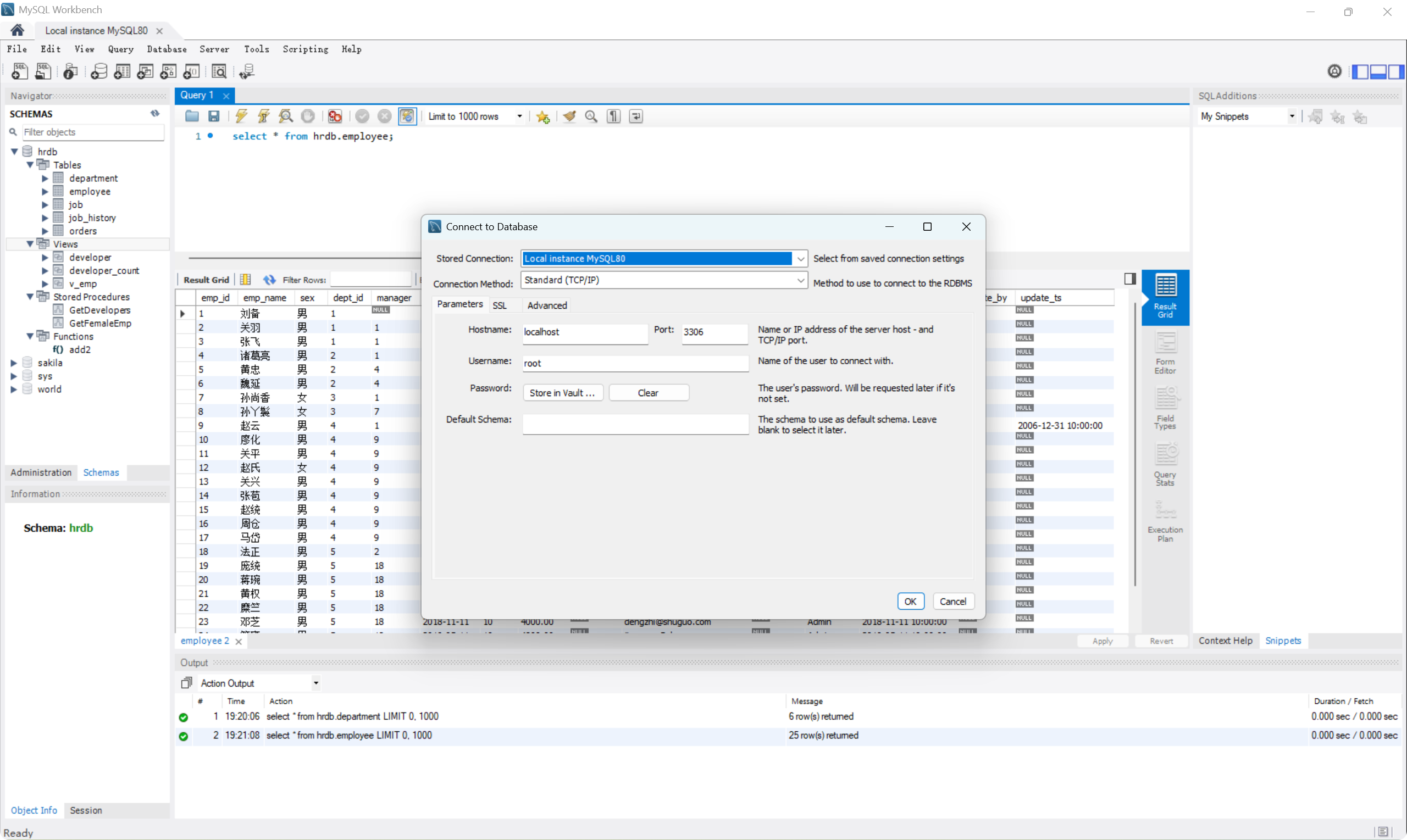Click the reconnect to DBMS toolbar icon
The width and height of the screenshot is (1407, 840).
246,71
